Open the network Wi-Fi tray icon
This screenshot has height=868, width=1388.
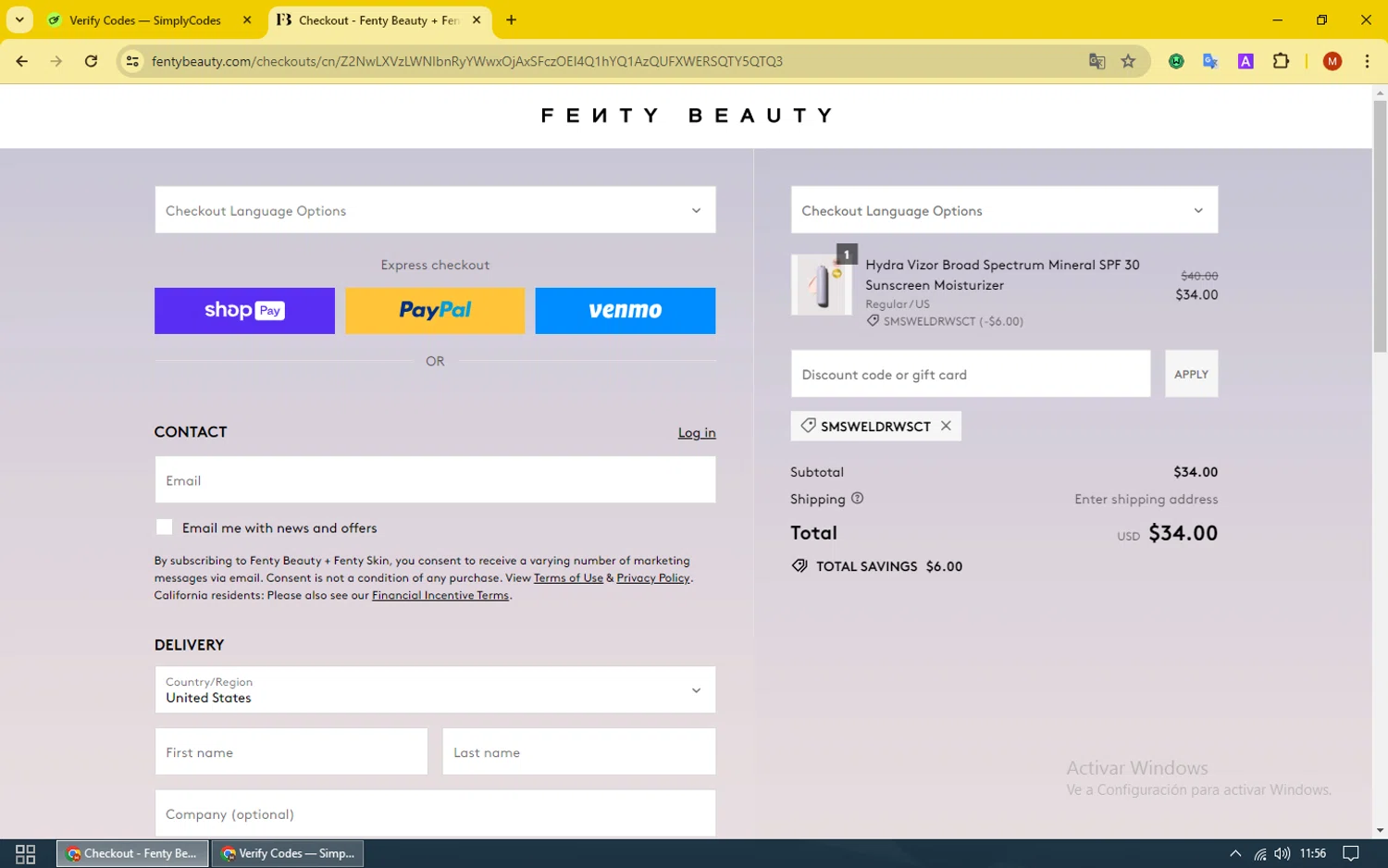pyautogui.click(x=1259, y=853)
